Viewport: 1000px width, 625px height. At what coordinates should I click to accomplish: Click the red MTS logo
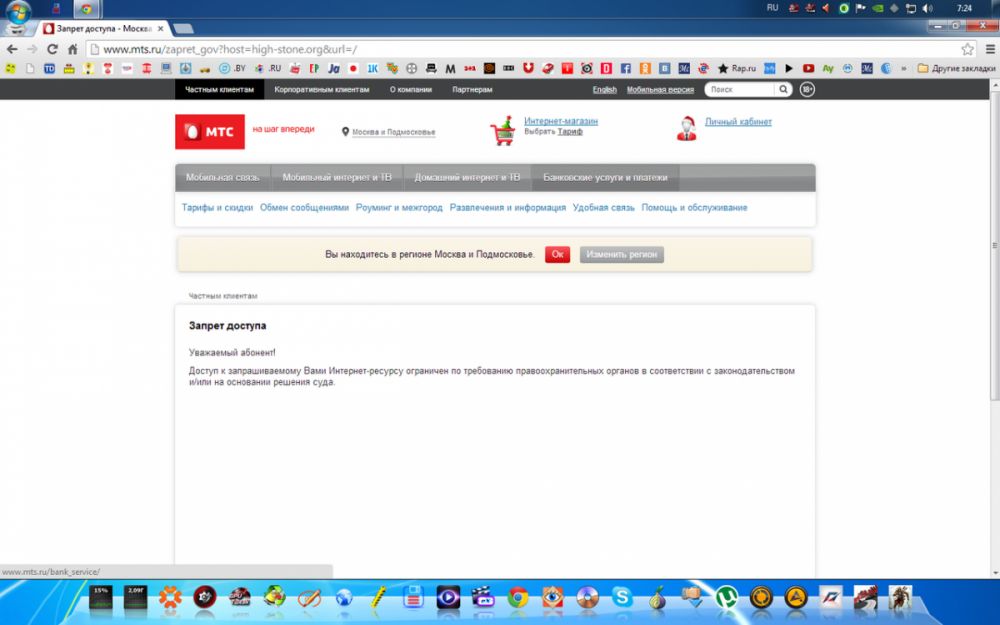[x=210, y=131]
